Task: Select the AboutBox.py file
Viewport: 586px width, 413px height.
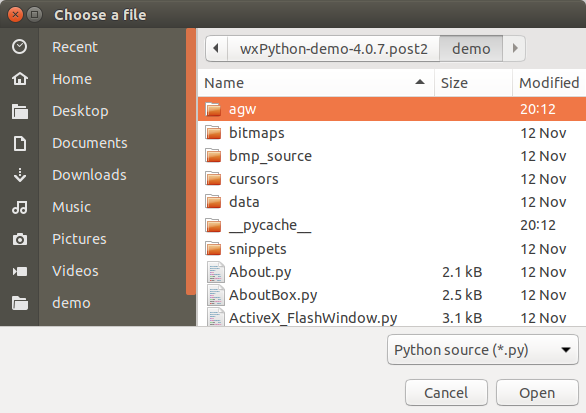Action: point(392,295)
